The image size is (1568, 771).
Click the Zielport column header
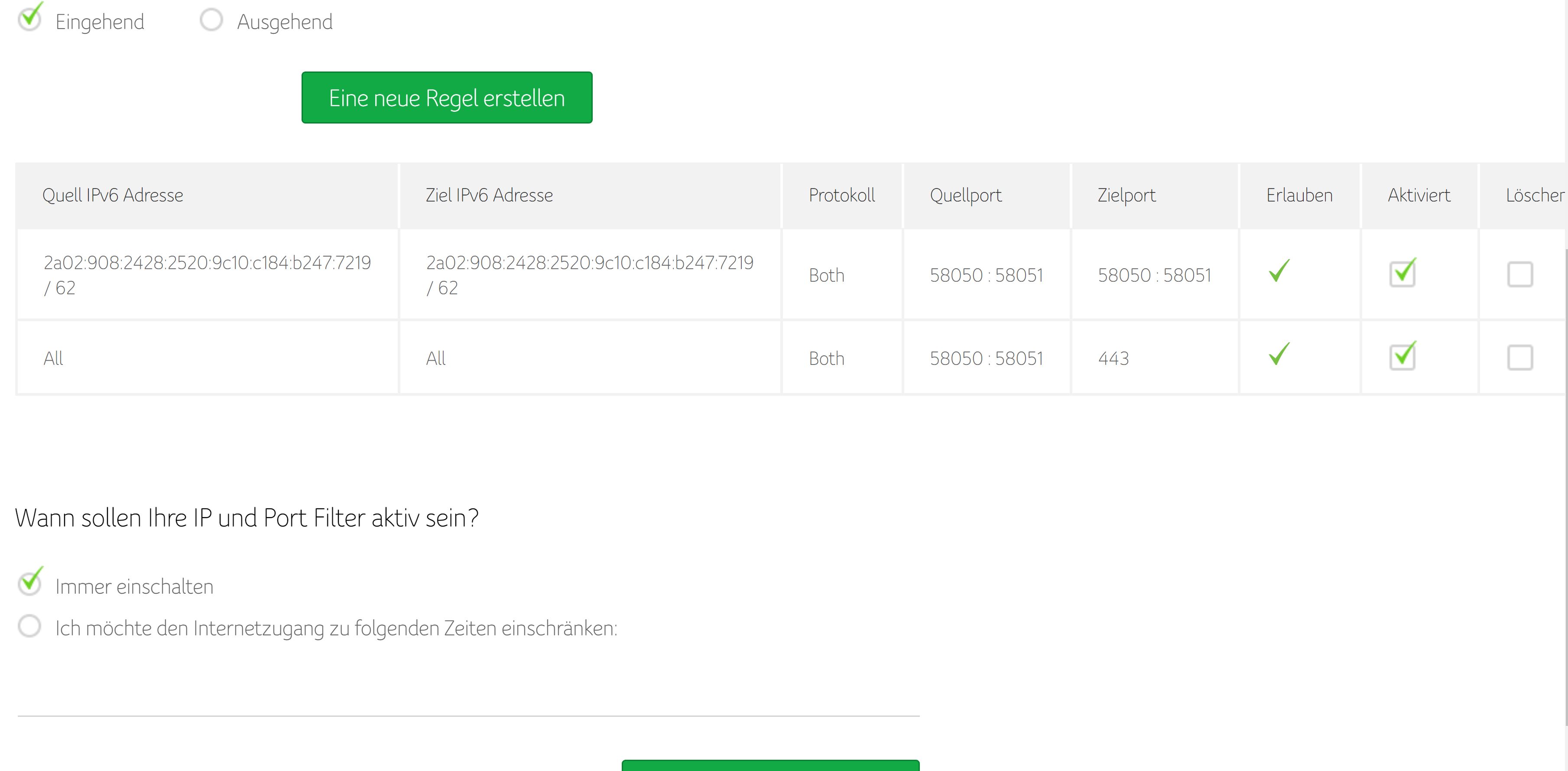pyautogui.click(x=1155, y=195)
